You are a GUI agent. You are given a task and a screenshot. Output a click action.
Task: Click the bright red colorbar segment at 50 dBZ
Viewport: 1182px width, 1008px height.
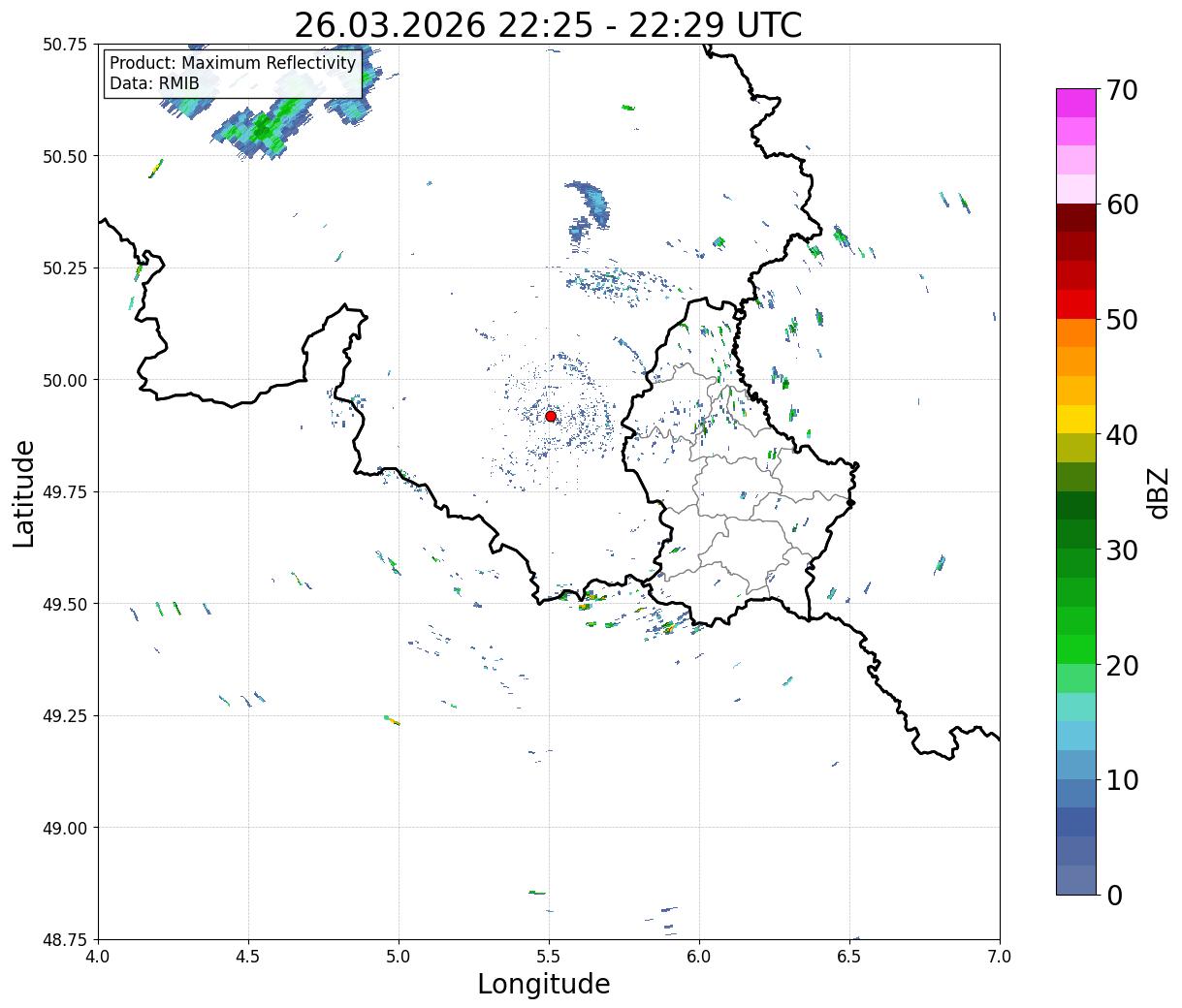coord(1076,304)
